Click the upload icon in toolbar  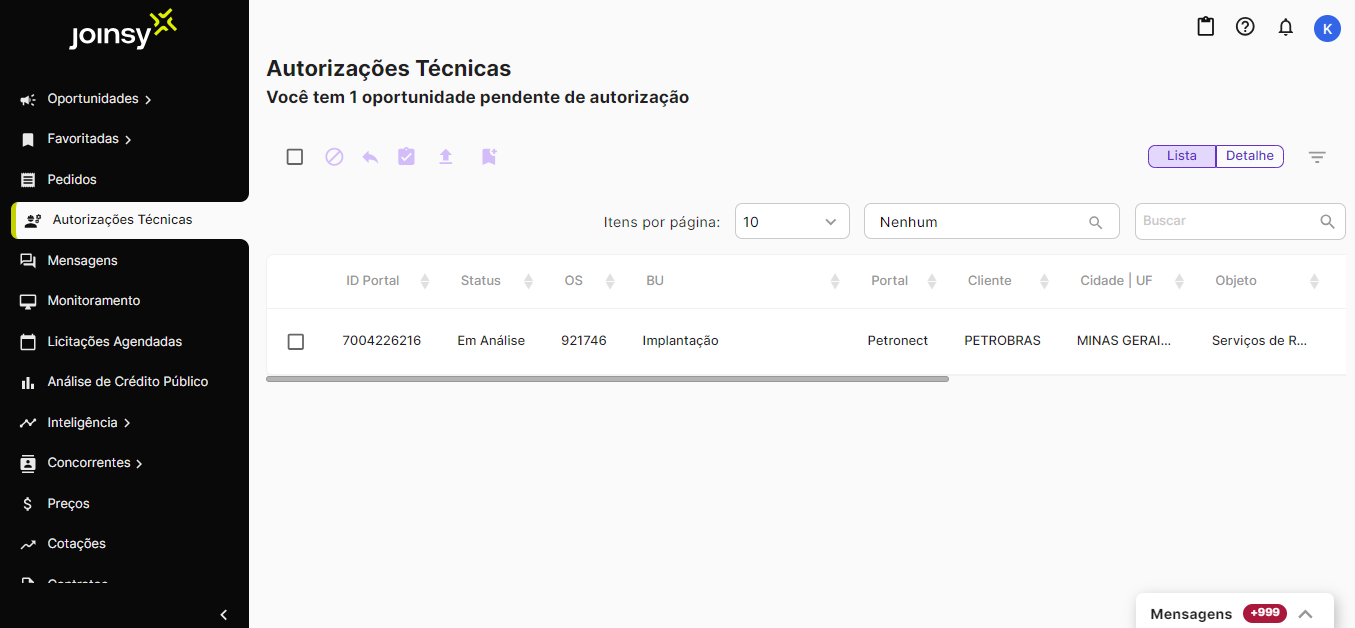pos(446,157)
